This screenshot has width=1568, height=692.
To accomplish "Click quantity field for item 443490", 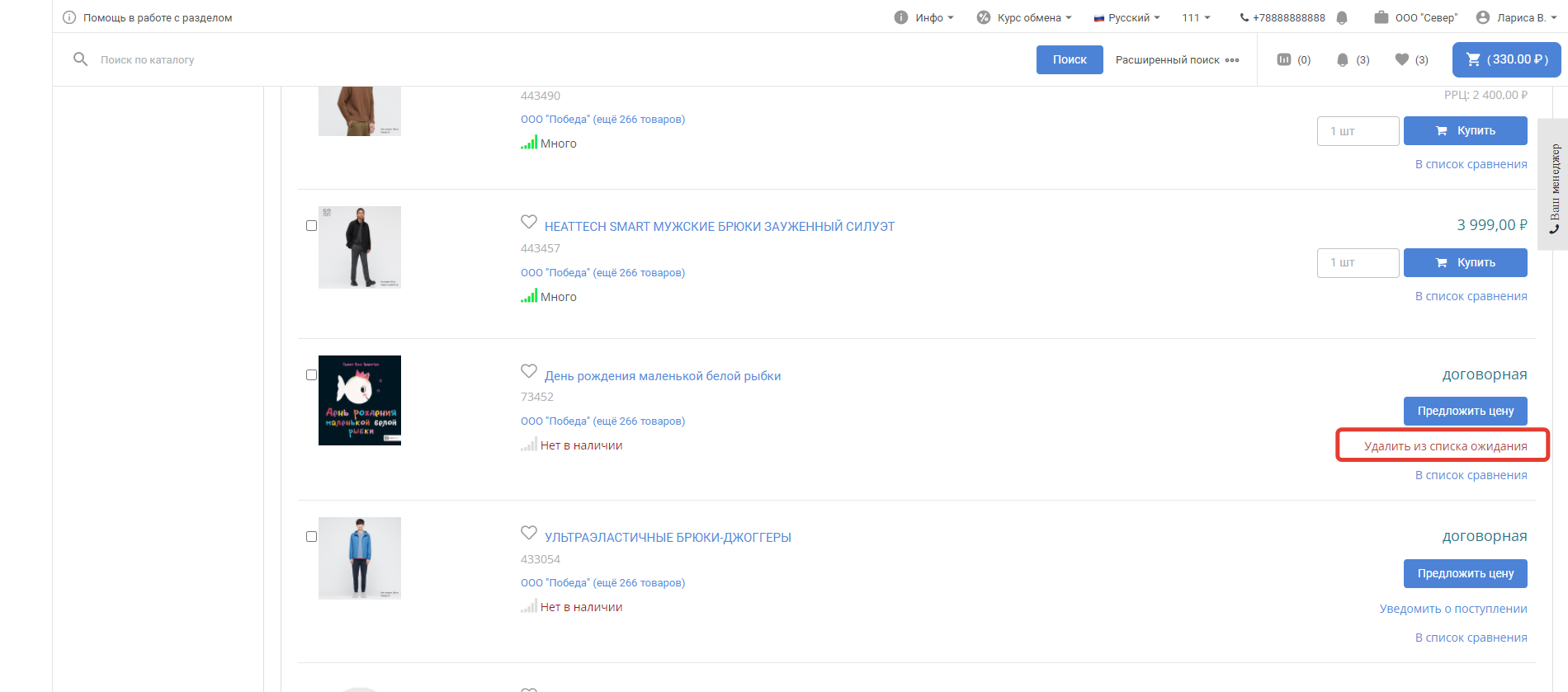I will tap(1358, 130).
